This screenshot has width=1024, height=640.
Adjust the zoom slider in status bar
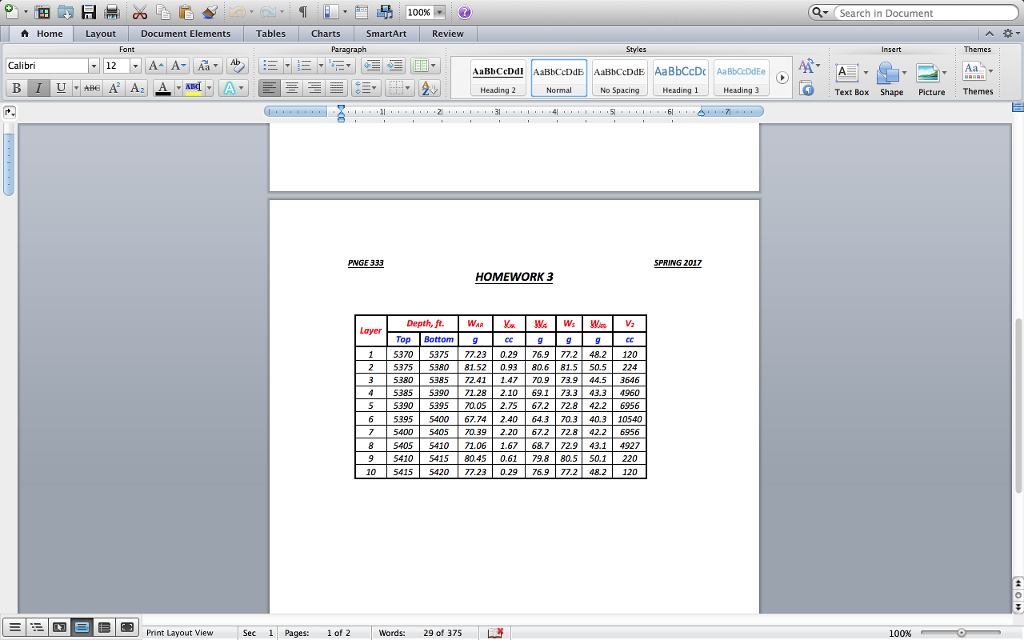pyautogui.click(x=961, y=632)
